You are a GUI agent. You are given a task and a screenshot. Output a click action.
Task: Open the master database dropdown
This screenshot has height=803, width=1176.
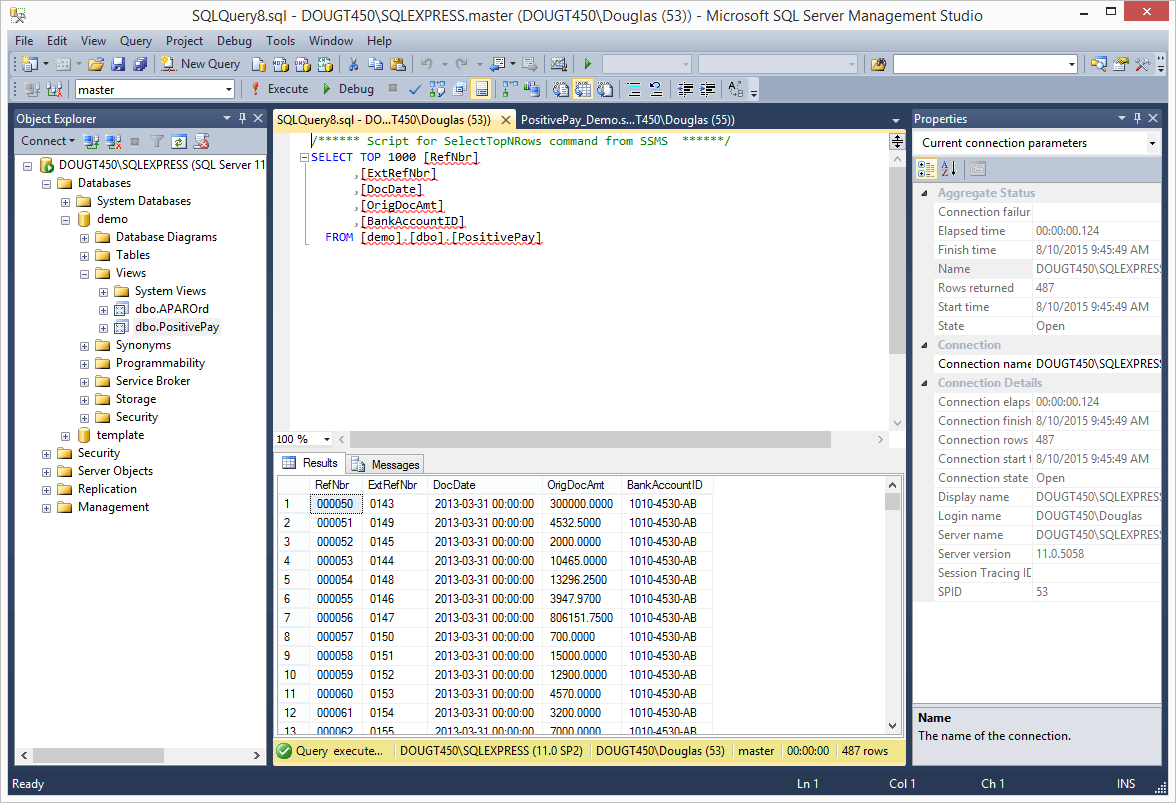[229, 89]
